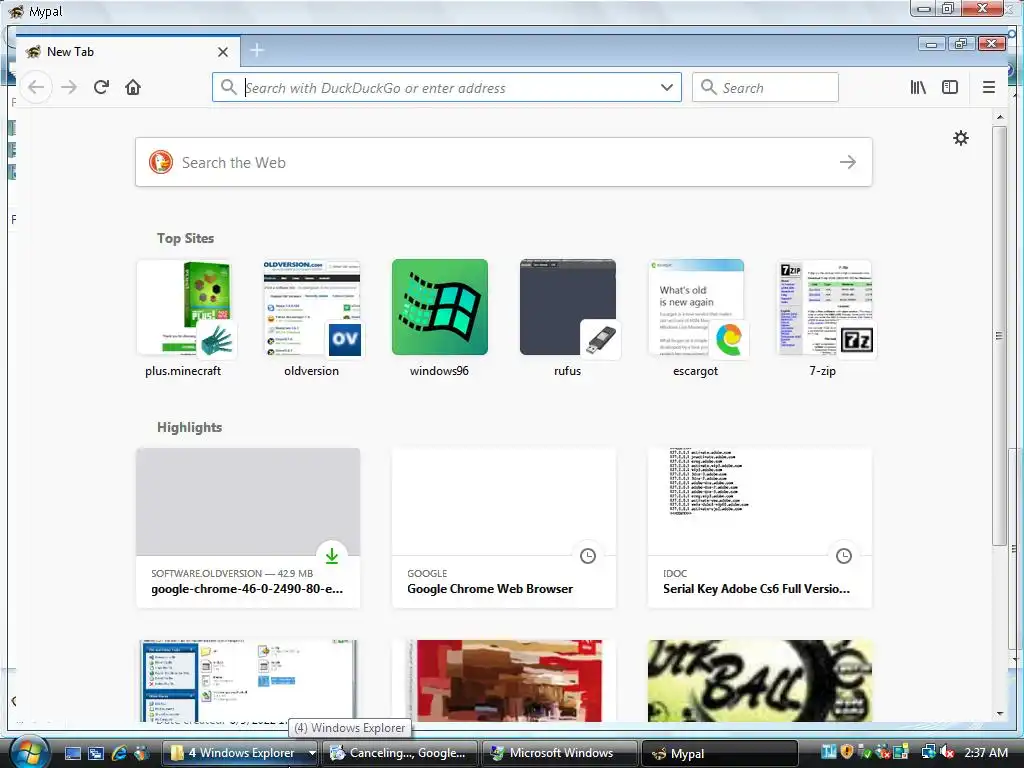The image size is (1024, 768).
Task: Open the Library bookshelf icon
Action: click(918, 87)
